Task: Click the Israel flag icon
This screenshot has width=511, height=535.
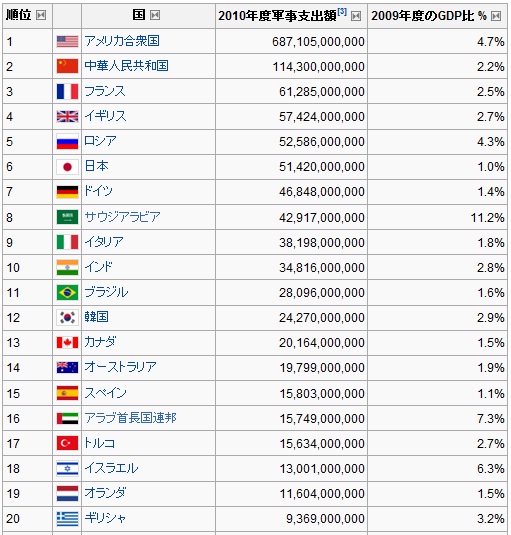Action: click(67, 468)
